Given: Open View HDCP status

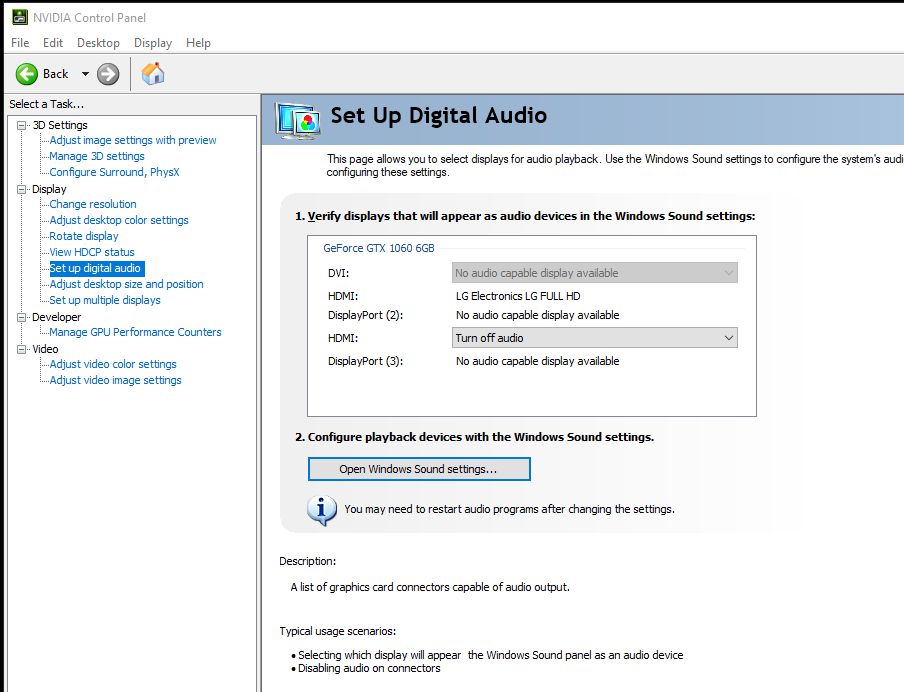Looking at the screenshot, I should tap(92, 252).
